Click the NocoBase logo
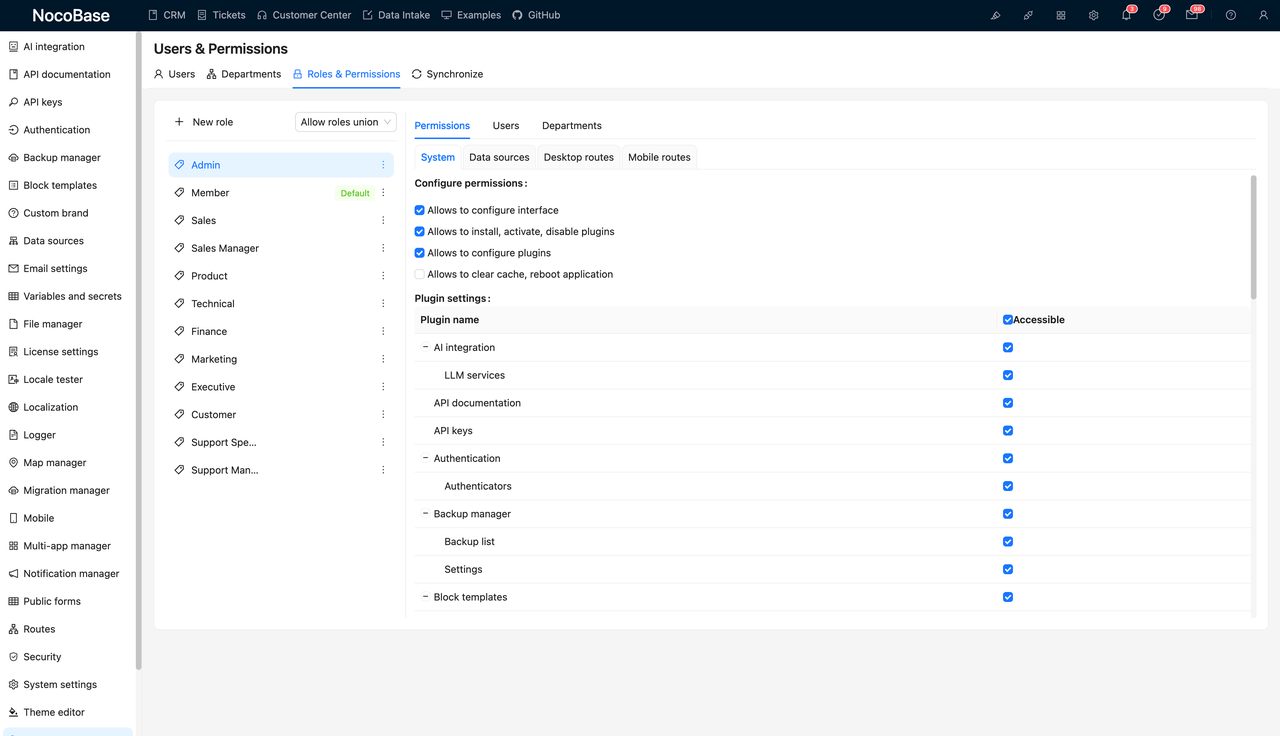 pos(71,15)
